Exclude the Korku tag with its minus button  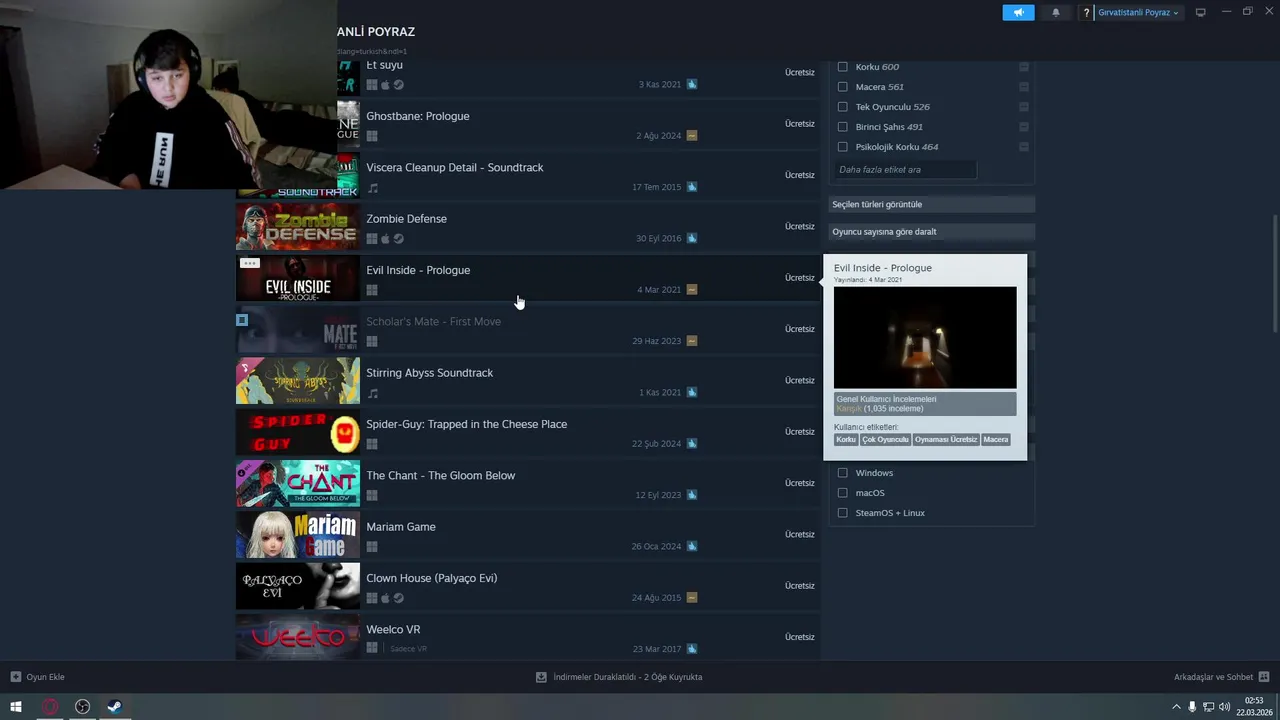tap(1023, 66)
